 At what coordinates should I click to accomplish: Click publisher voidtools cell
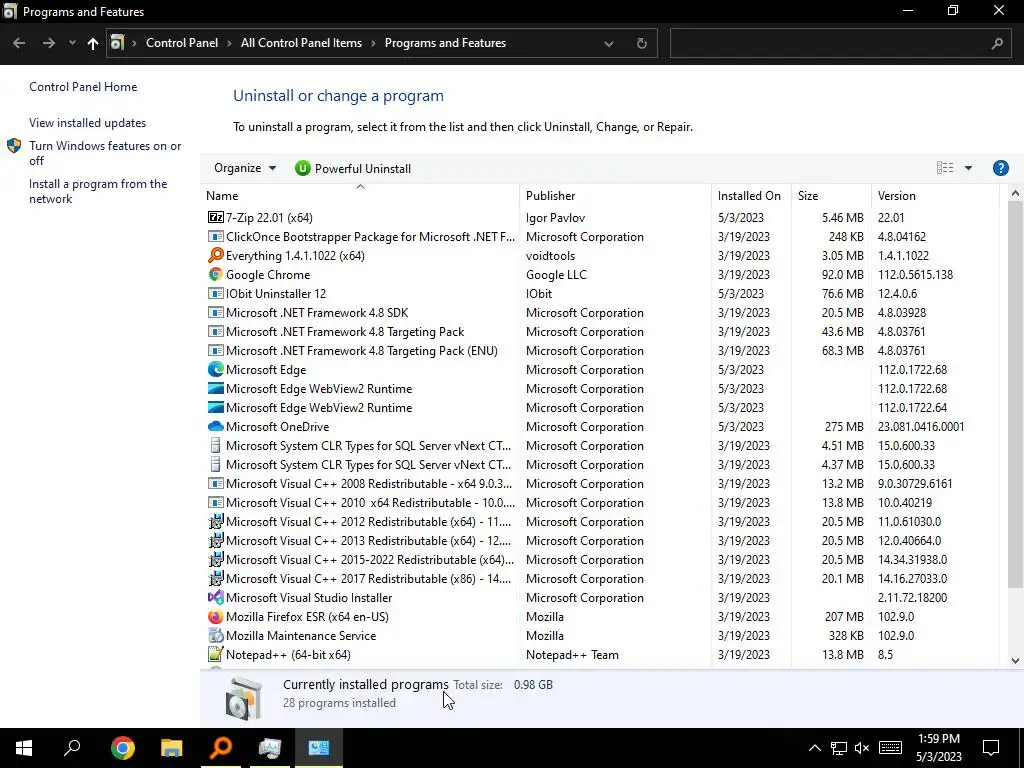tap(550, 255)
